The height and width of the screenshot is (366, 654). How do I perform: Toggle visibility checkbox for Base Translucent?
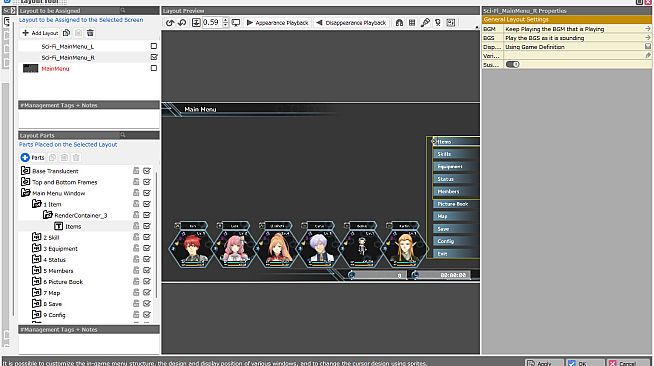coord(147,171)
